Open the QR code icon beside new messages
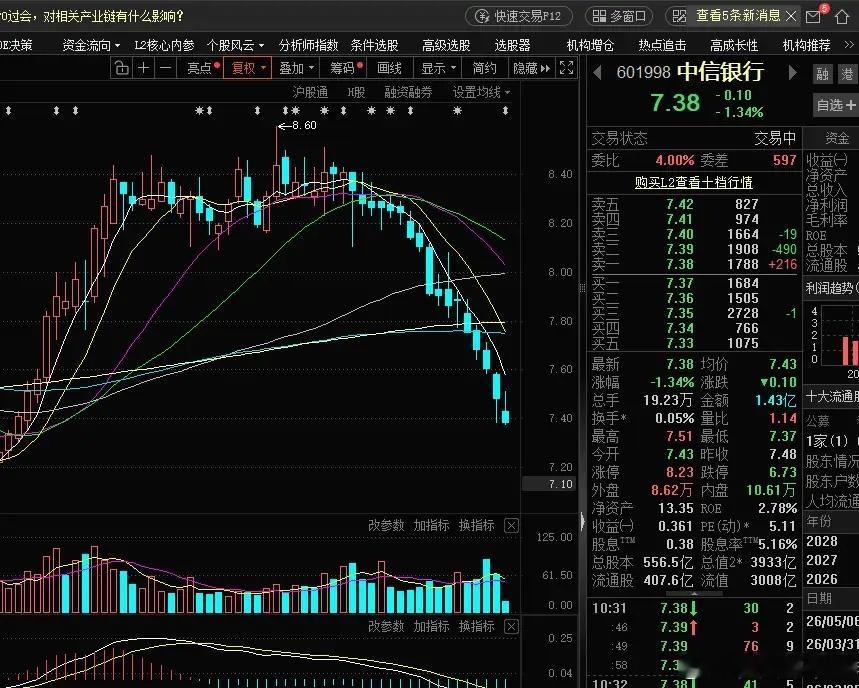Image resolution: width=859 pixels, height=688 pixels. coord(679,16)
